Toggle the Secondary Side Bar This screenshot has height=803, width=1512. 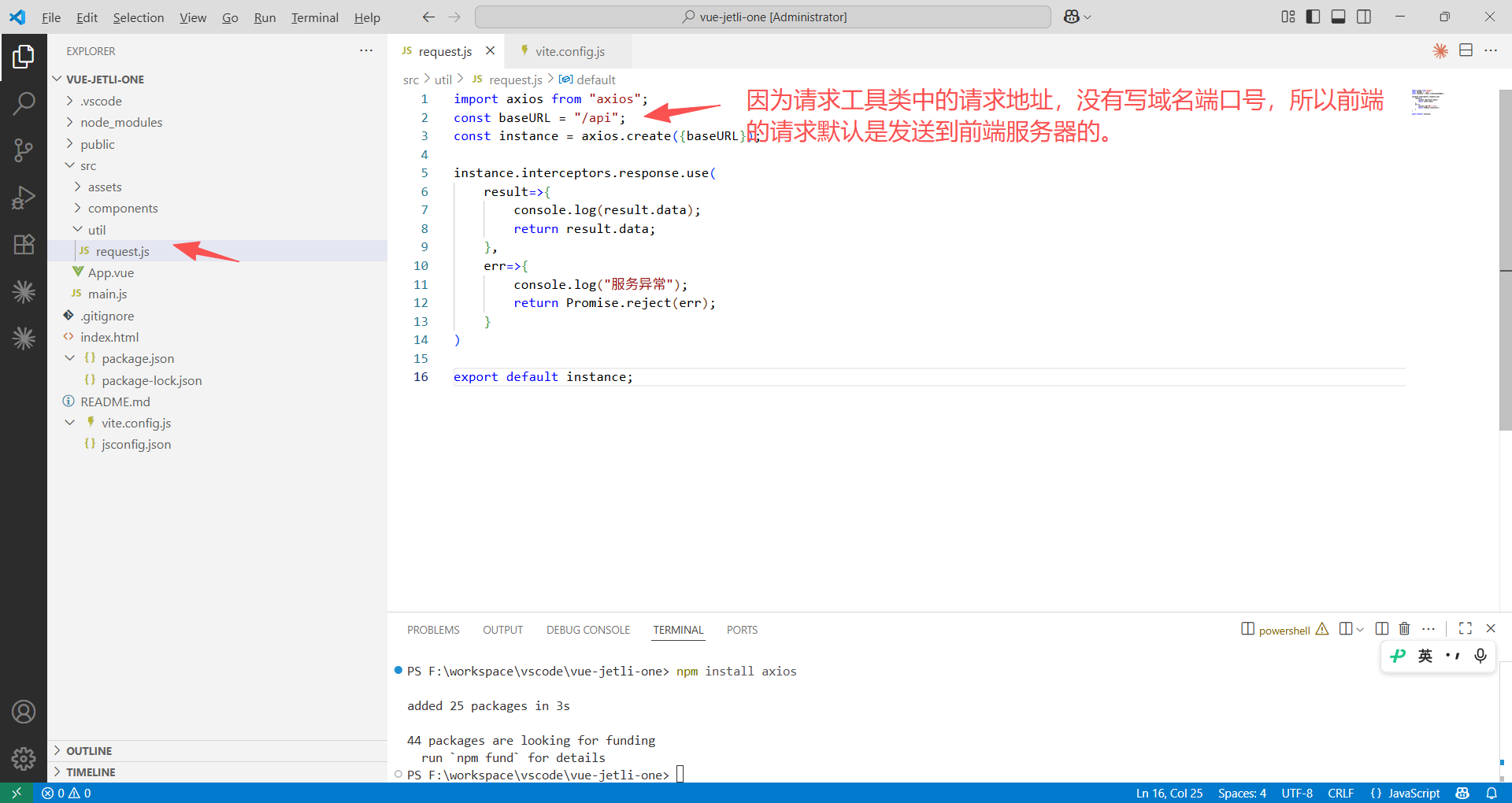[1364, 17]
